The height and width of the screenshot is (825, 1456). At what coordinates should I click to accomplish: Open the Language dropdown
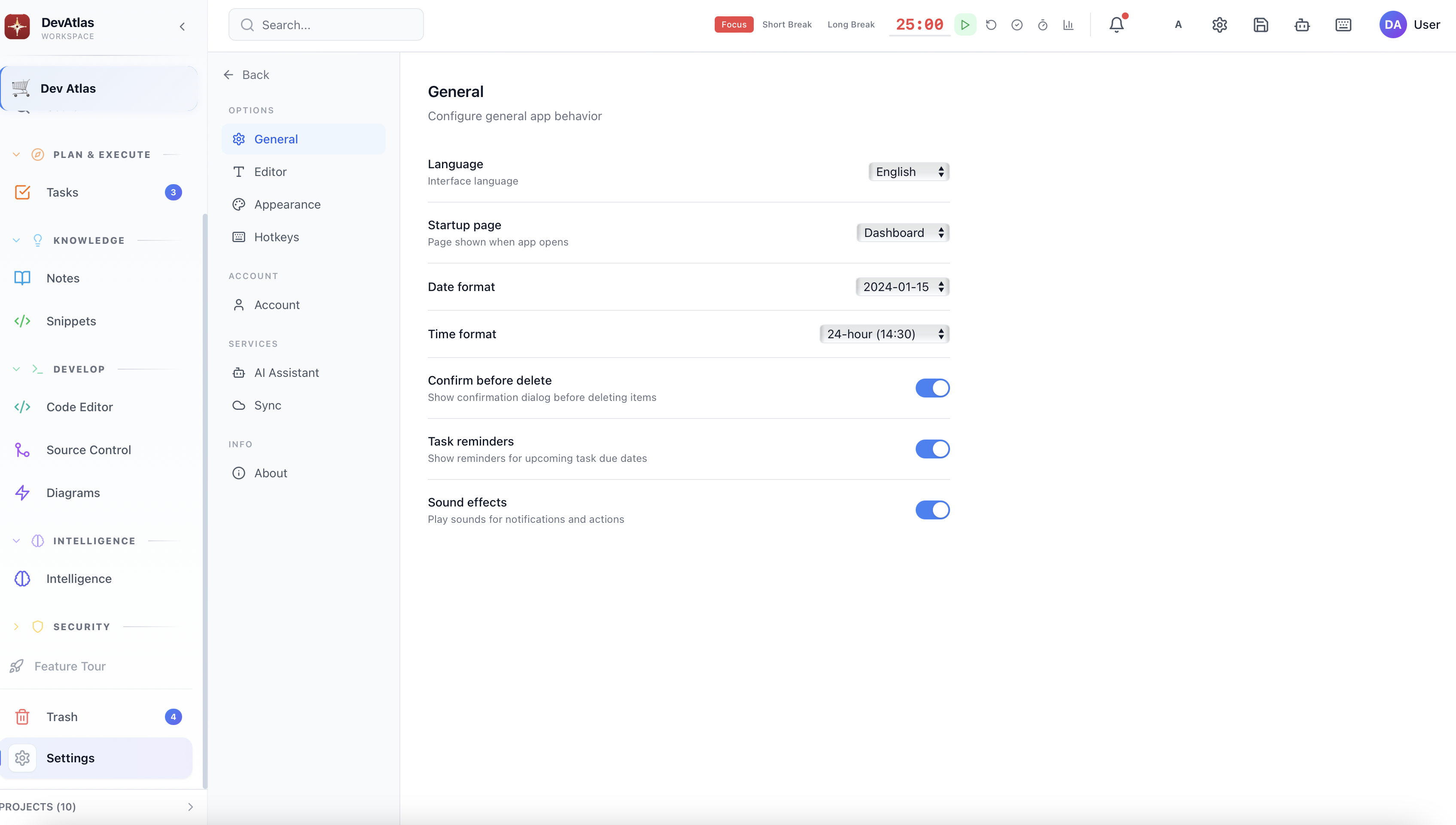coord(908,172)
